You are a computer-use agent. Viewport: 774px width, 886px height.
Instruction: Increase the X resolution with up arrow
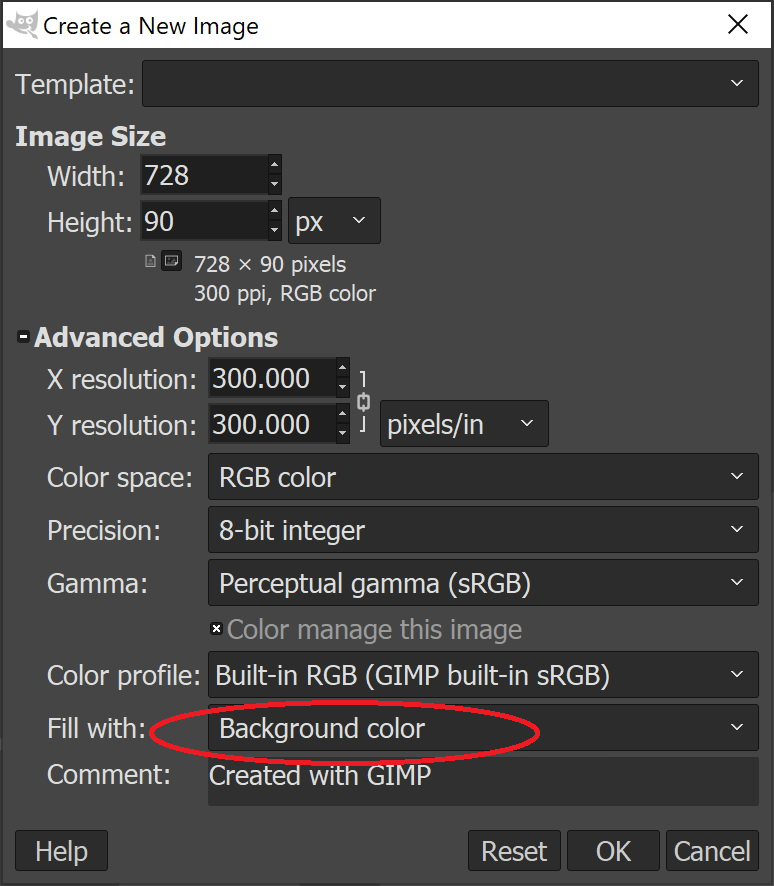pos(343,368)
